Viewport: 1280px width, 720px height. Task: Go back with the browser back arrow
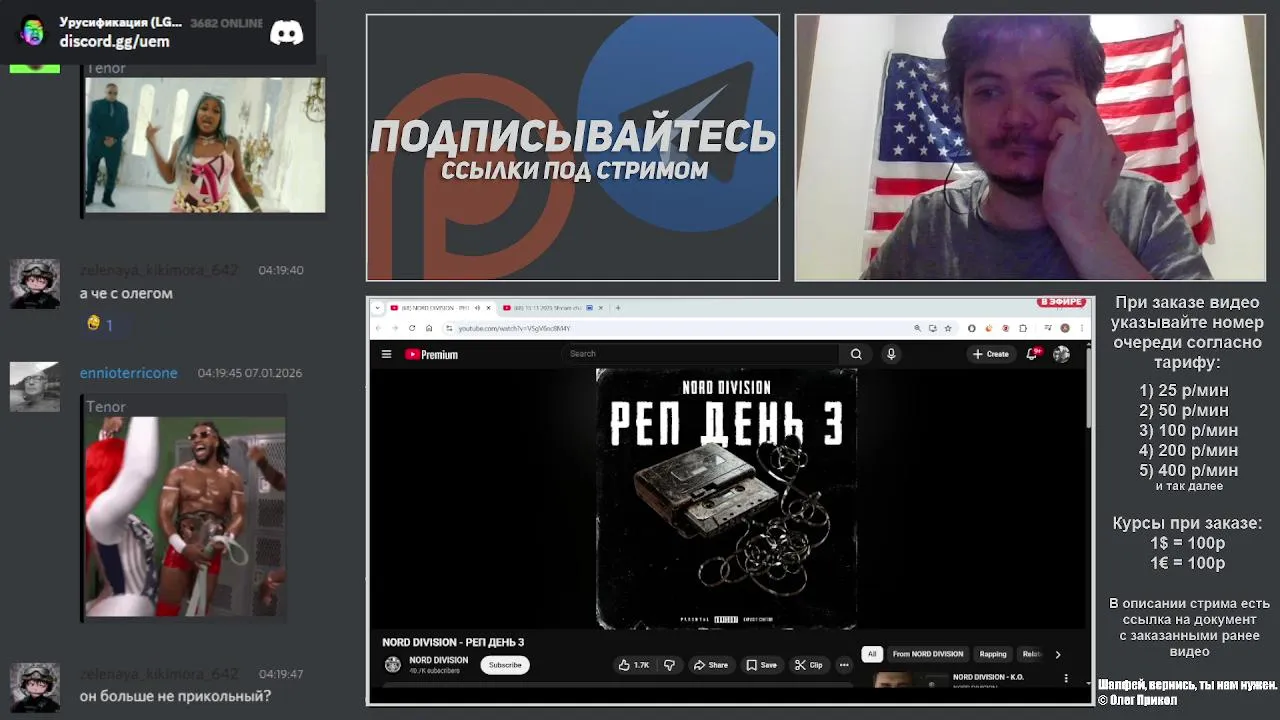[x=378, y=328]
